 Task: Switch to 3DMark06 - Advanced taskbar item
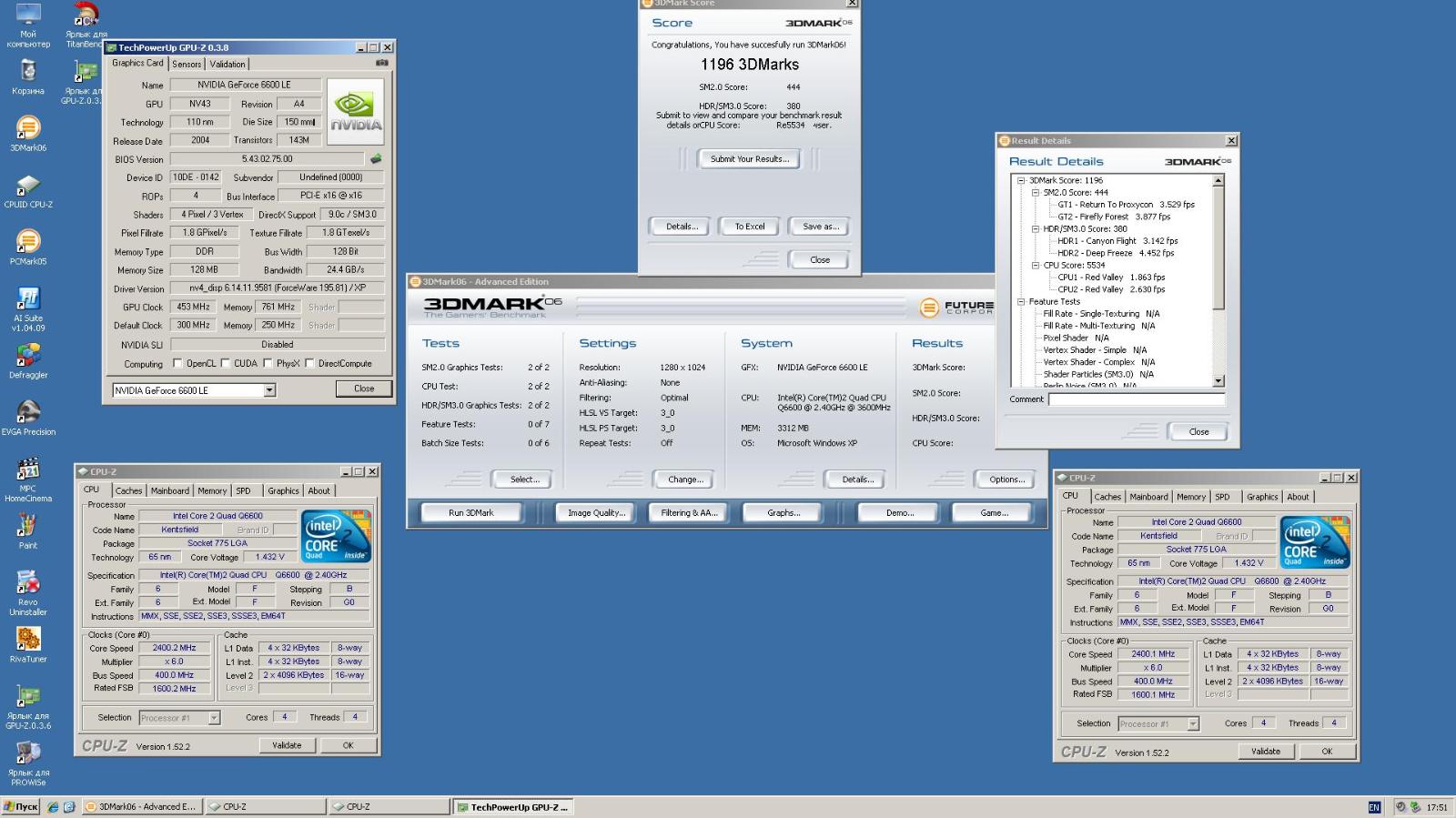point(142,807)
